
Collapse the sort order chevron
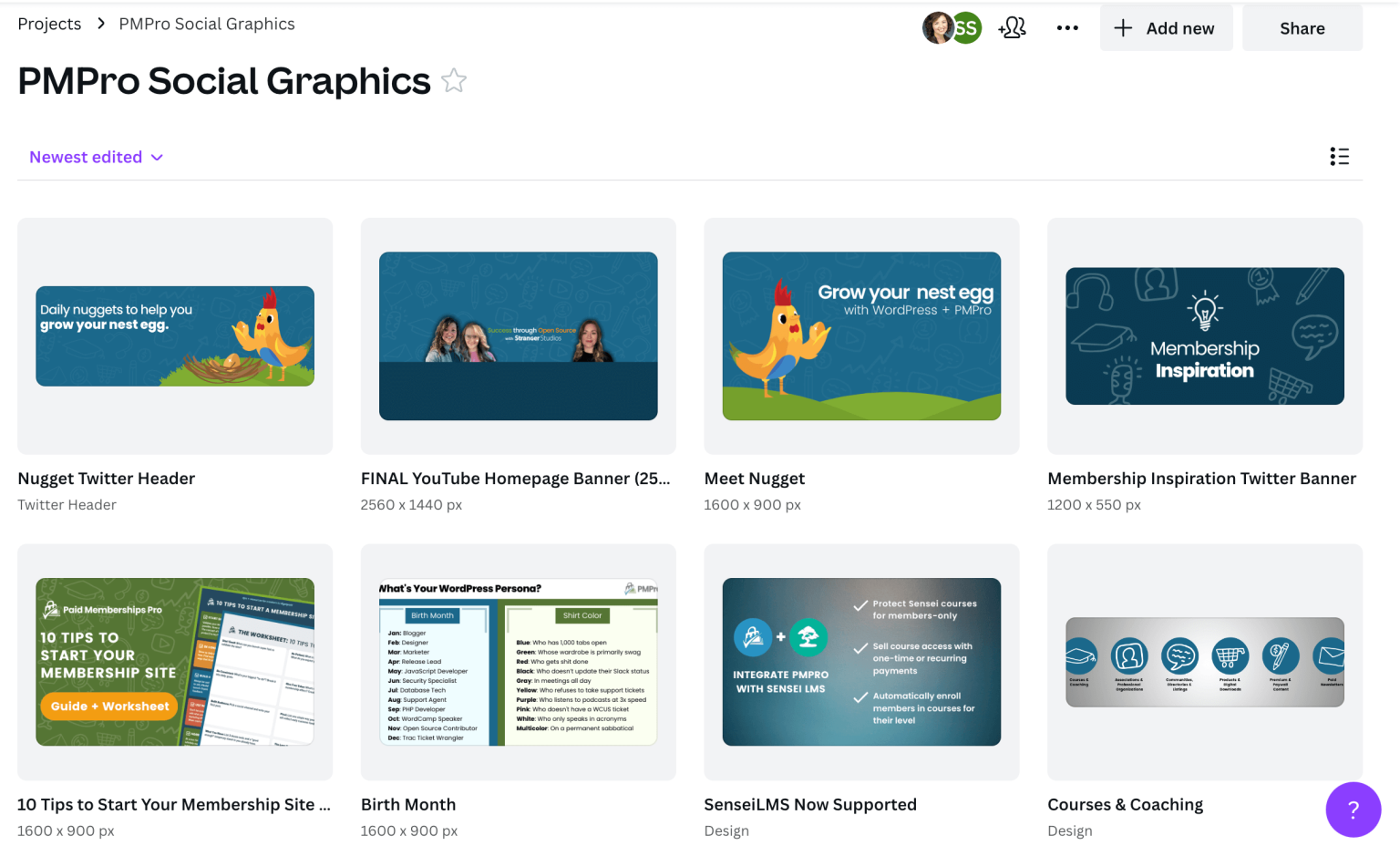tap(158, 157)
